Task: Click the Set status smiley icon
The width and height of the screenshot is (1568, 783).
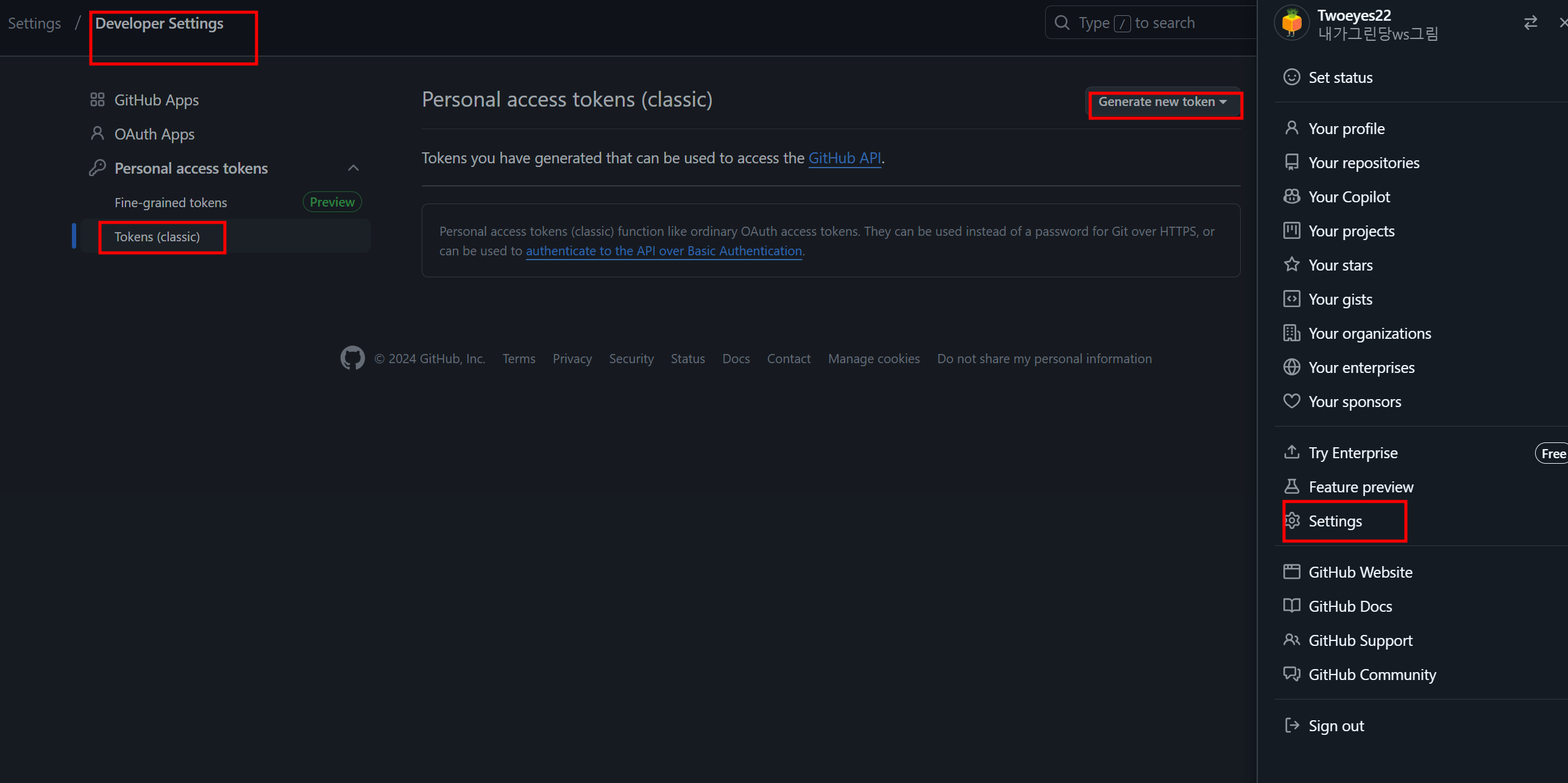Action: 1291,77
